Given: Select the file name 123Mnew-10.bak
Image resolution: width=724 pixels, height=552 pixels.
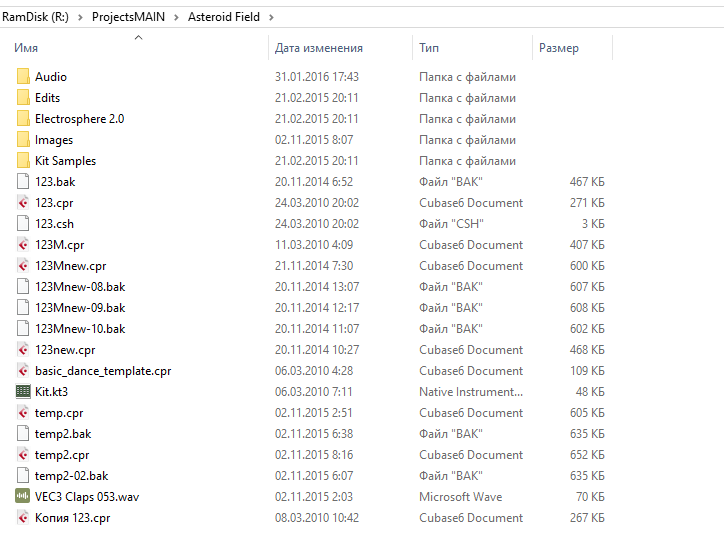Looking at the screenshot, I should point(80,329).
